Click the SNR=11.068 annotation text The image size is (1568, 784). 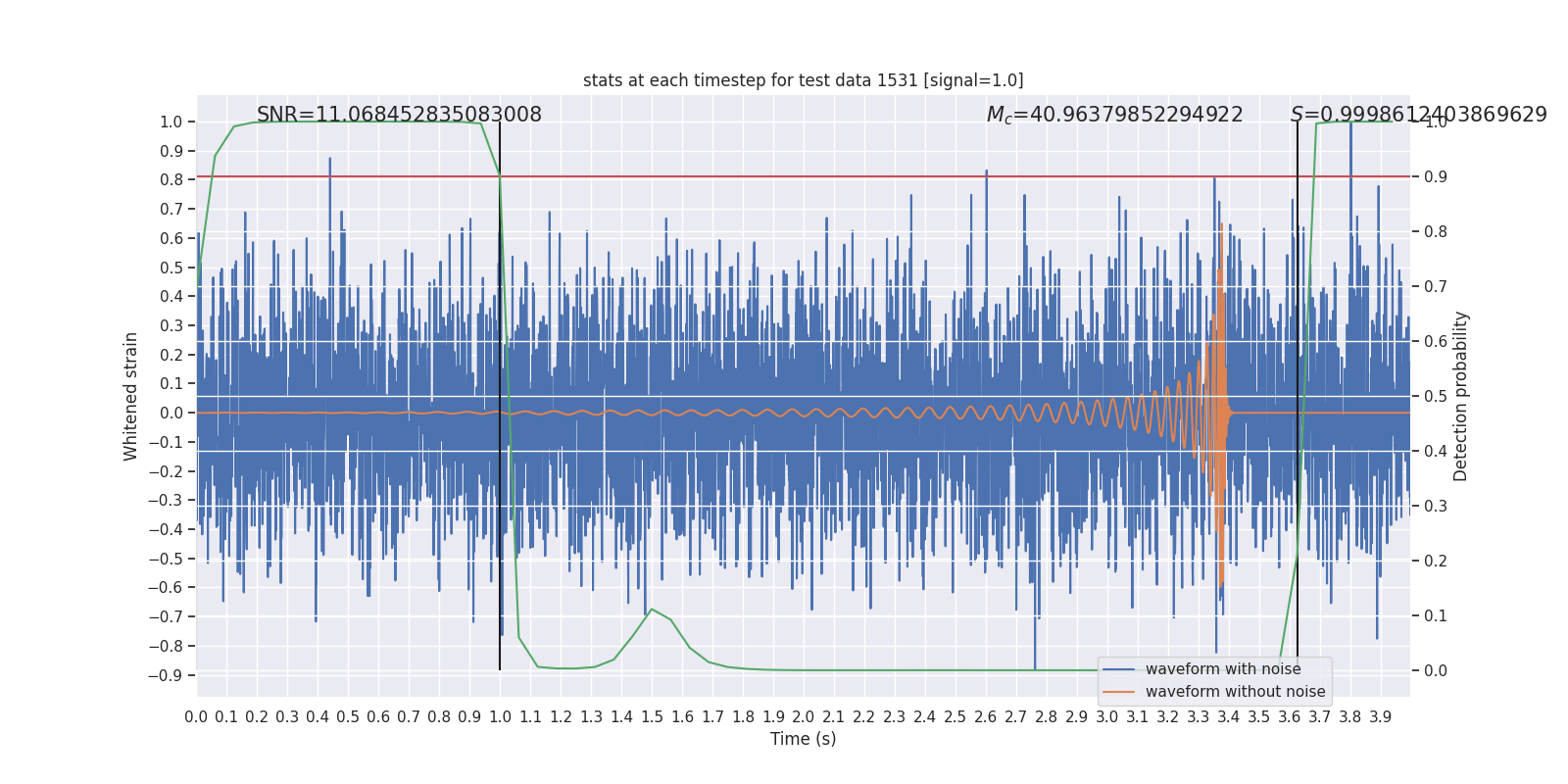pos(399,115)
